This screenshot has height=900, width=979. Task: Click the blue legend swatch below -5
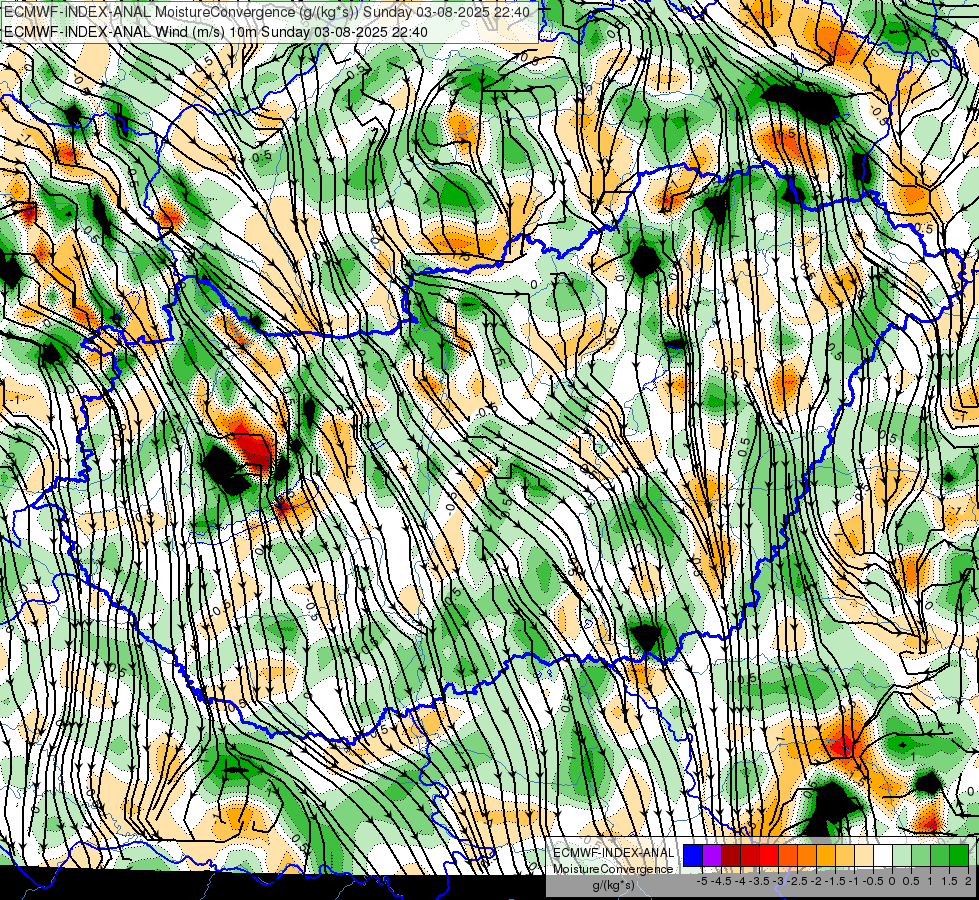[x=693, y=856]
